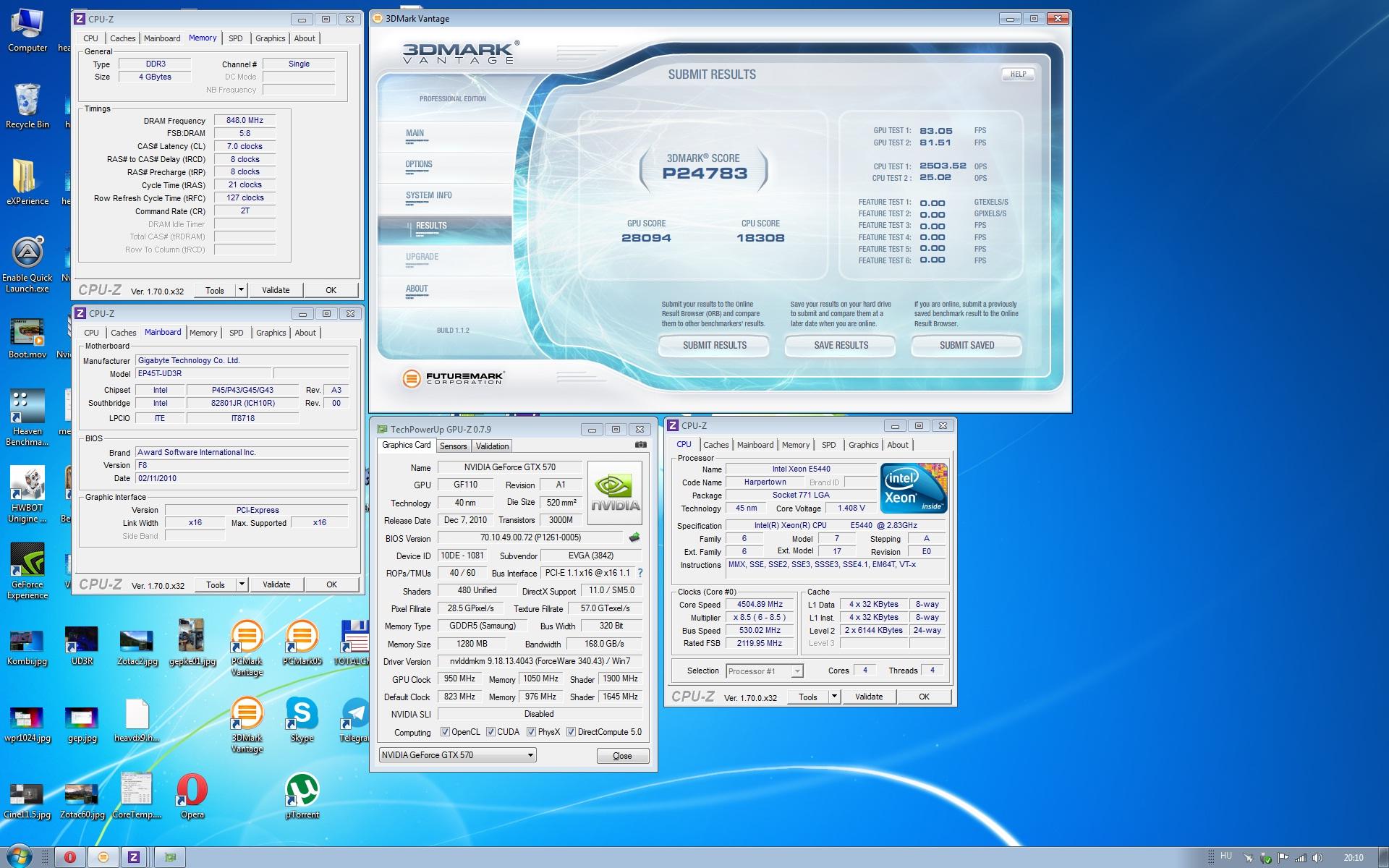Click the bus interface question mark icon
Viewport: 1389px width, 868px height.
coord(640,573)
